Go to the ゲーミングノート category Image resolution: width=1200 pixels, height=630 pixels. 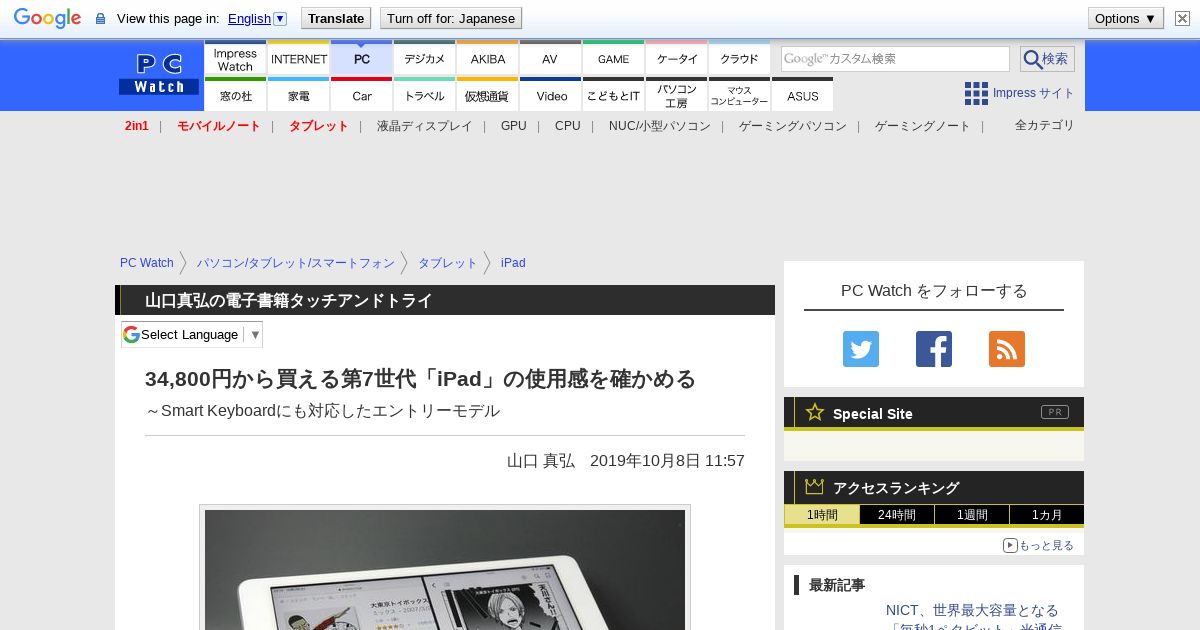[x=922, y=126]
